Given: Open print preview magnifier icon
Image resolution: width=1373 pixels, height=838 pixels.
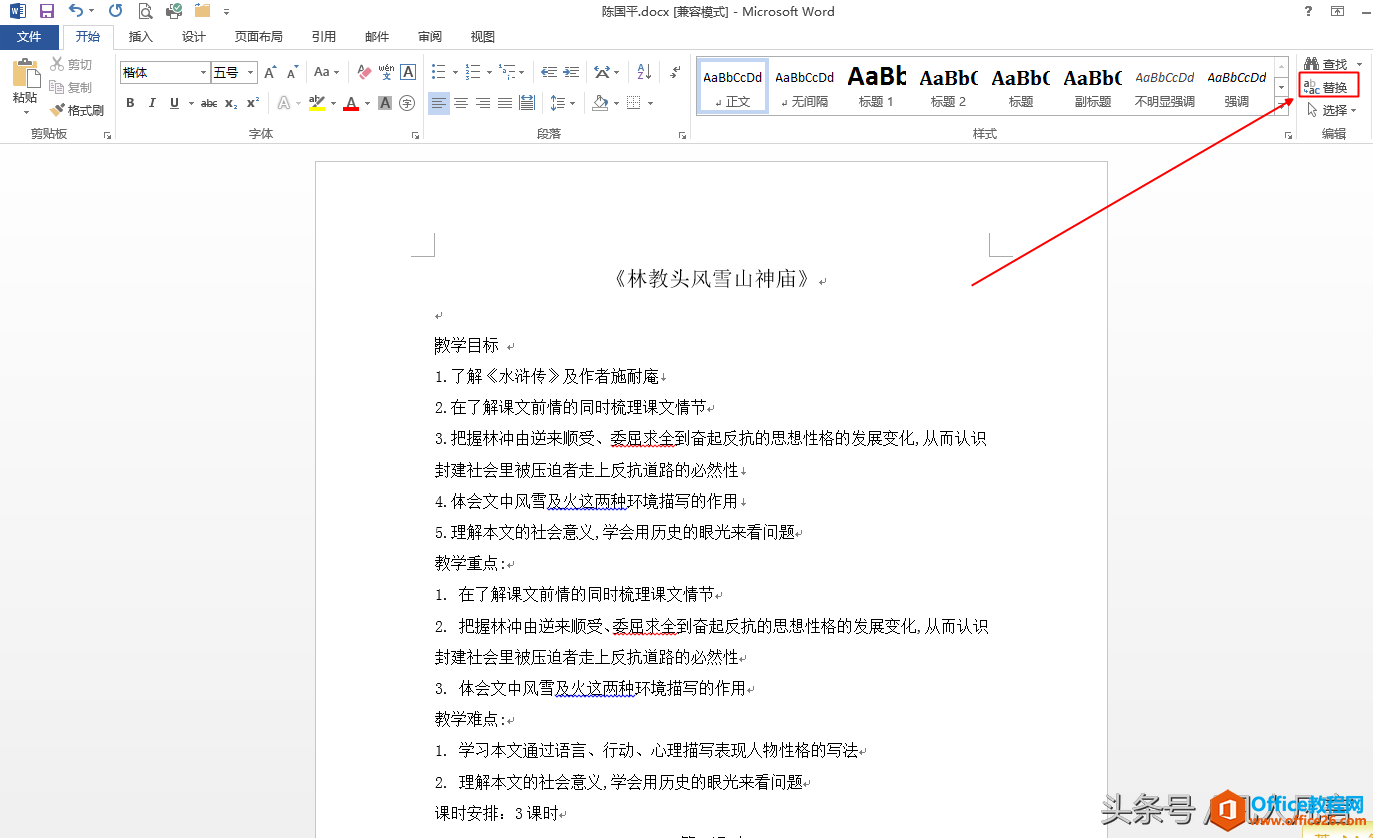Looking at the screenshot, I should 145,12.
